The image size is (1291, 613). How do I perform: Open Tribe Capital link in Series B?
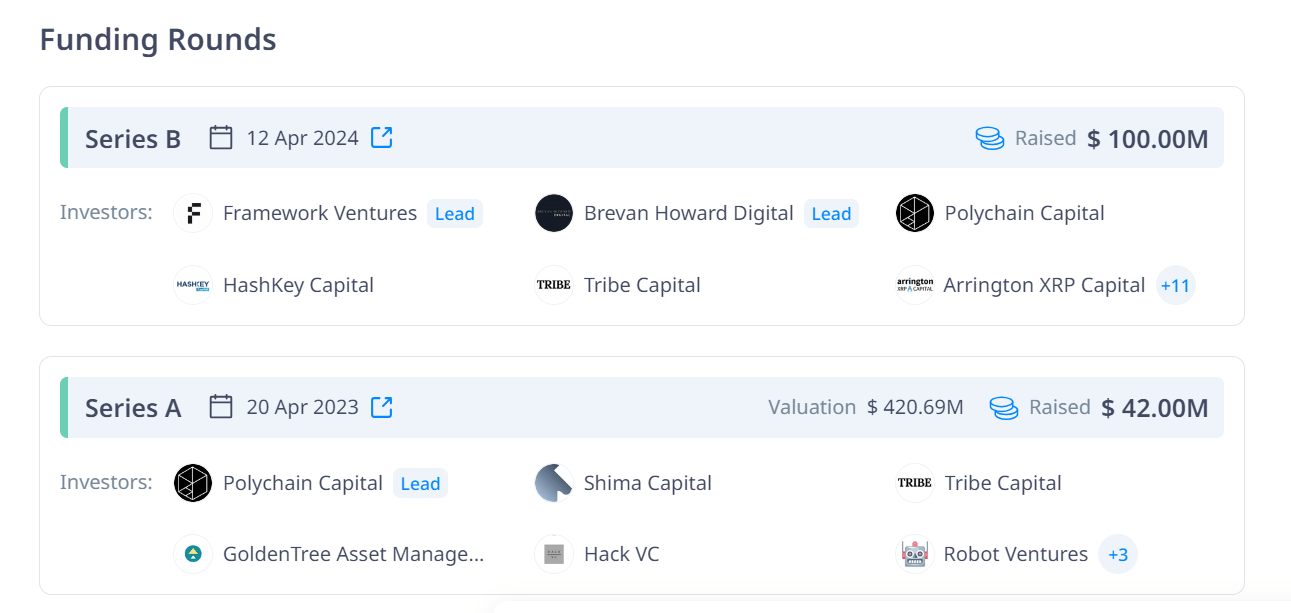point(642,285)
